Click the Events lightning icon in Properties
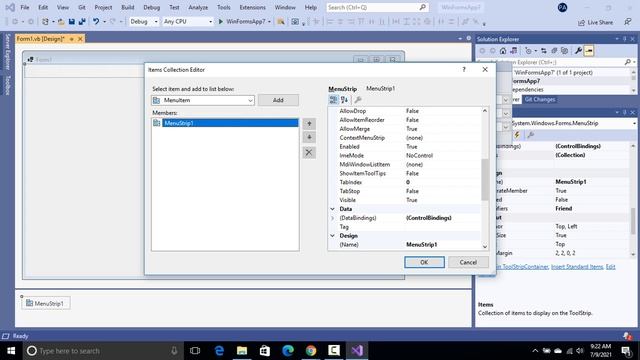Viewport: 640px width, 360px height. point(517,135)
